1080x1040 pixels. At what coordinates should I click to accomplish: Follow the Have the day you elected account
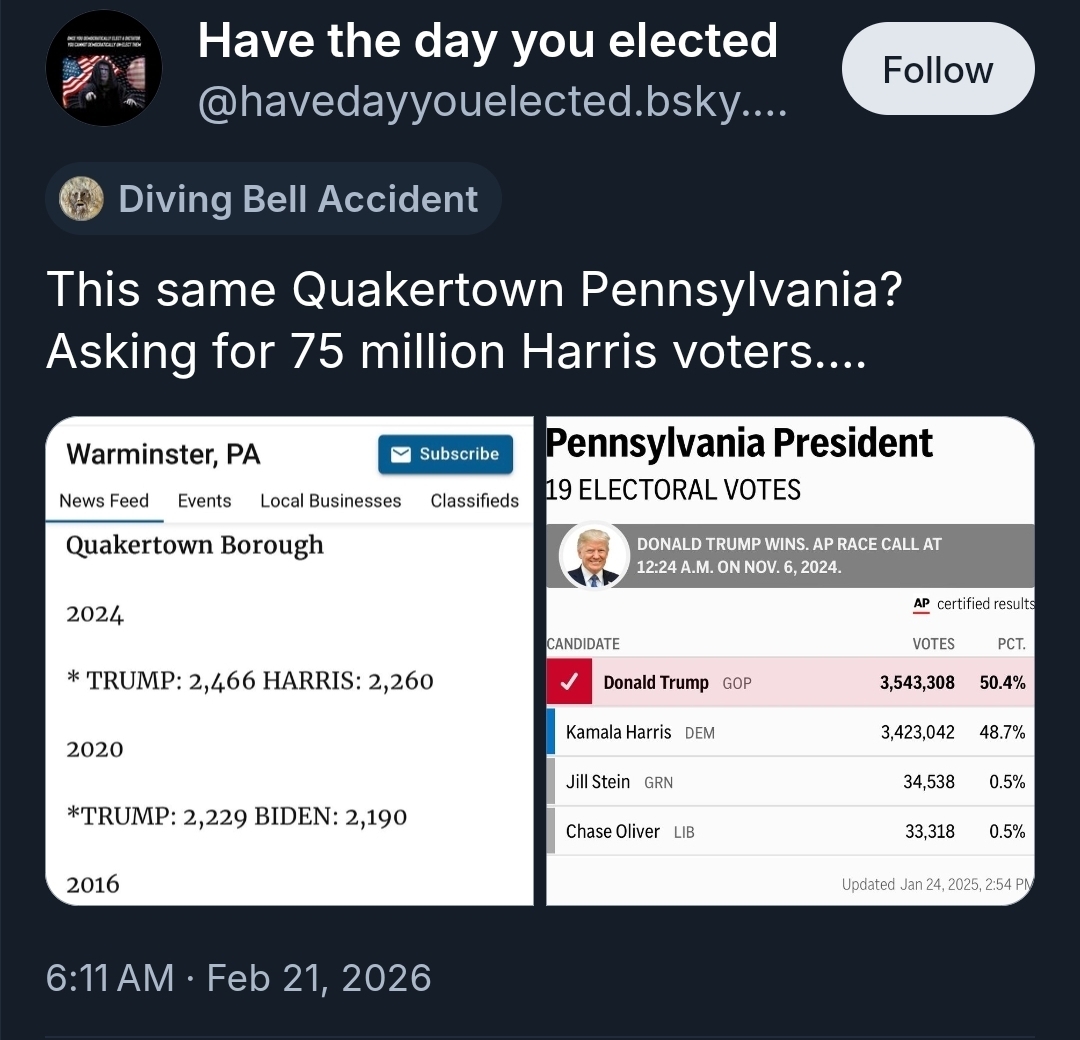pyautogui.click(x=937, y=69)
